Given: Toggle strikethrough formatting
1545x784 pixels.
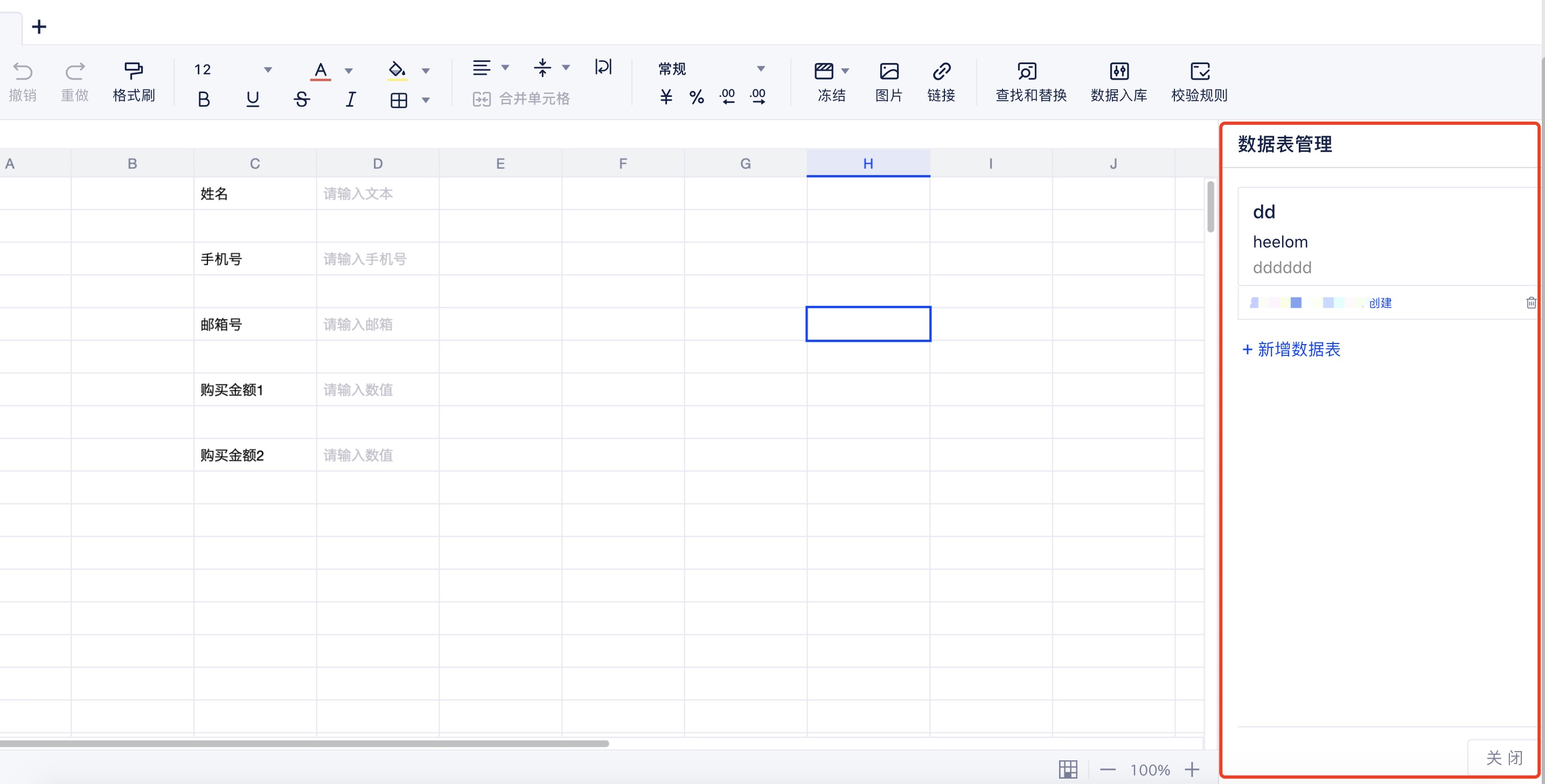Looking at the screenshot, I should click(x=302, y=100).
